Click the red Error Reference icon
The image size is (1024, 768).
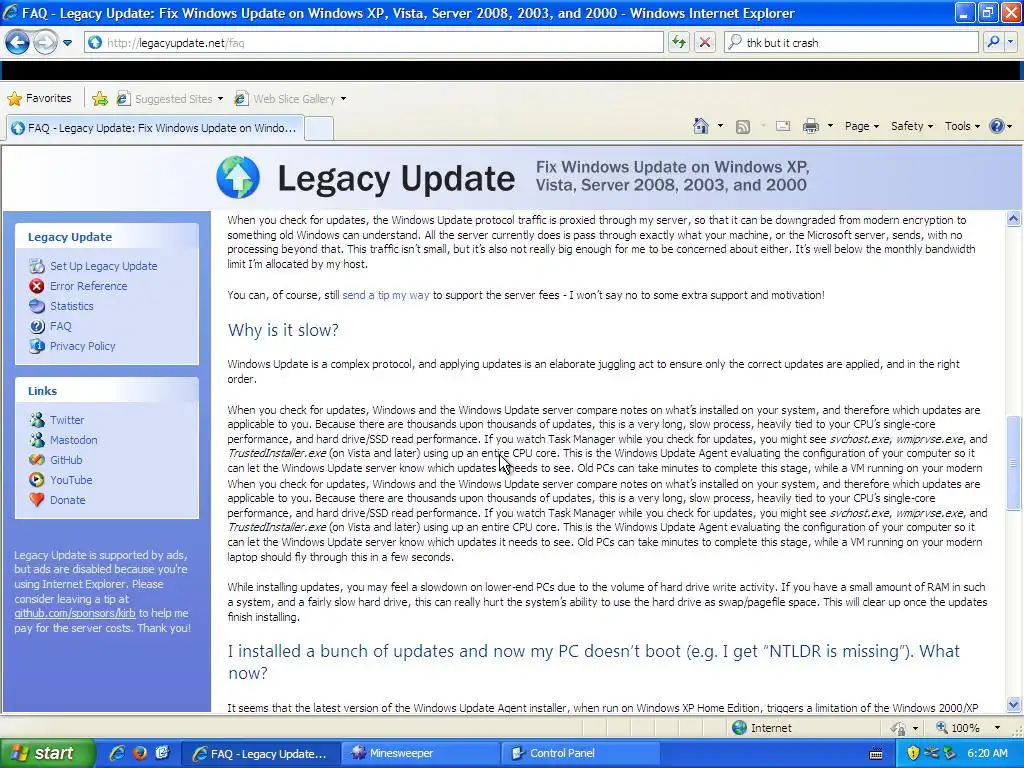tap(37, 286)
